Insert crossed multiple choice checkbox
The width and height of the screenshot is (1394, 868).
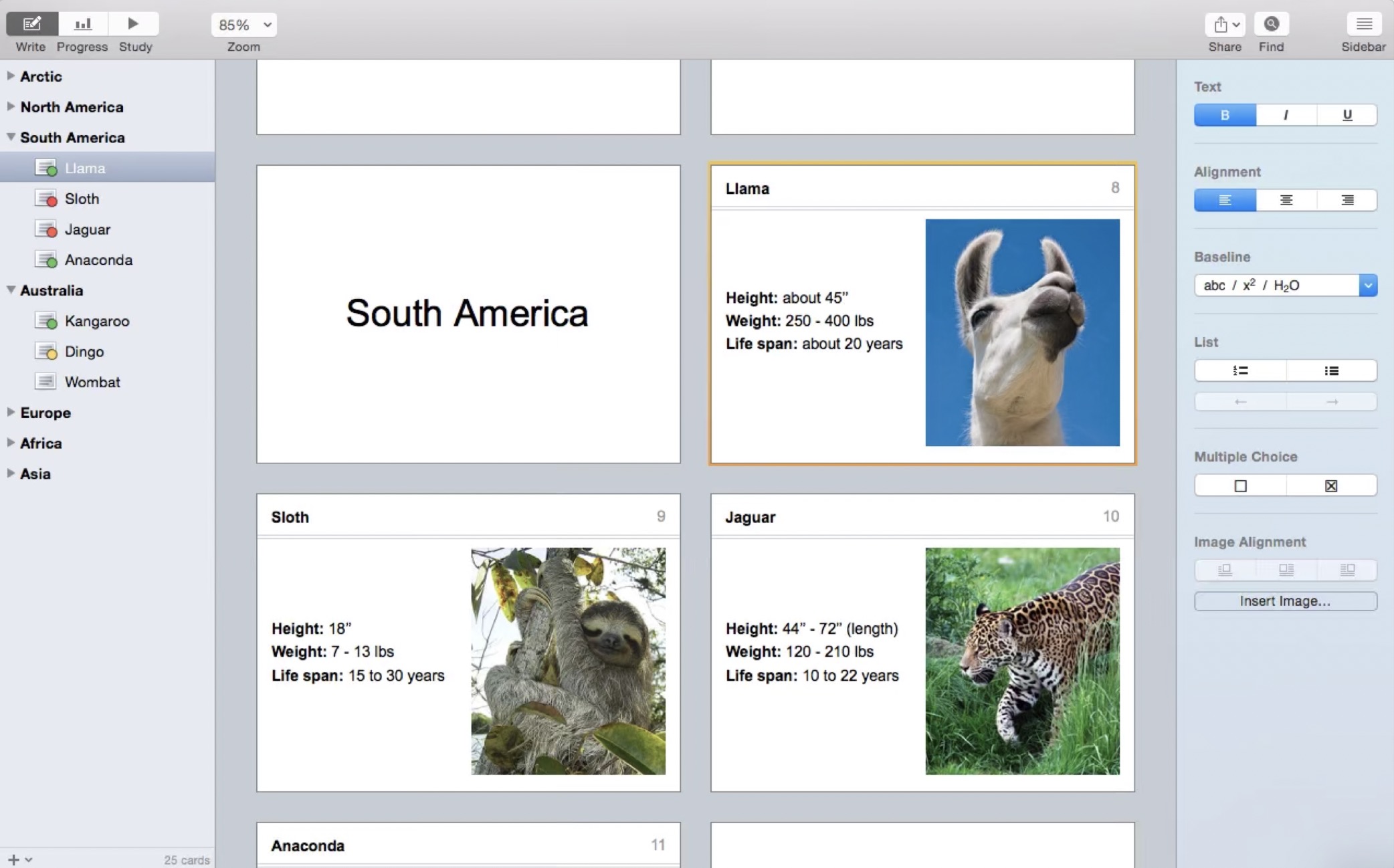click(x=1331, y=485)
